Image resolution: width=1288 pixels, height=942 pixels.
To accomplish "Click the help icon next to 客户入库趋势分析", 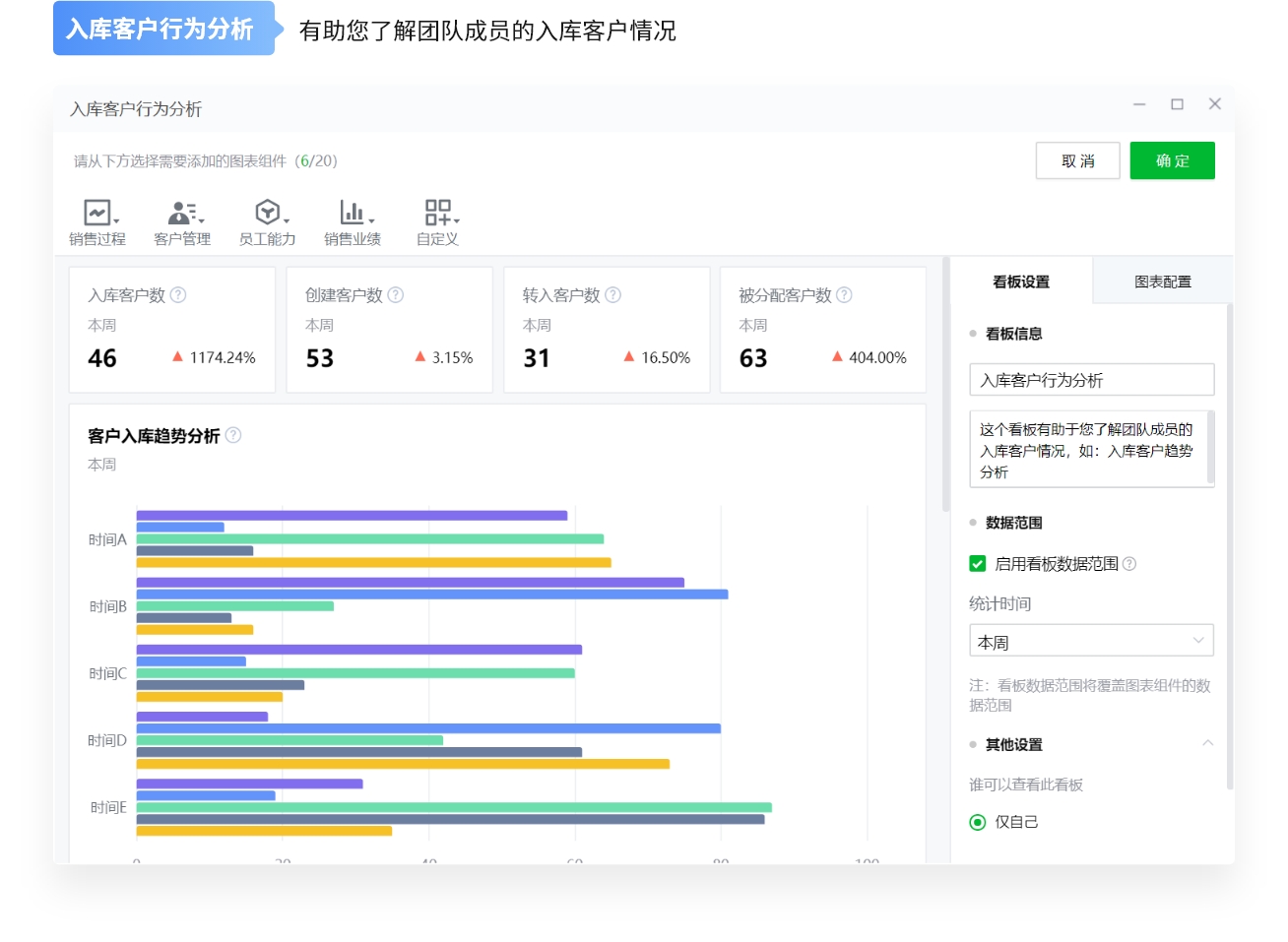I will click(233, 436).
